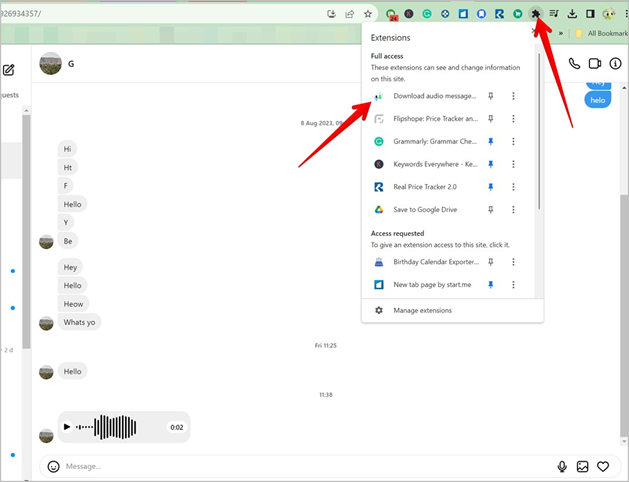Start a video call with G
This screenshot has height=482, width=629.
pos(595,63)
